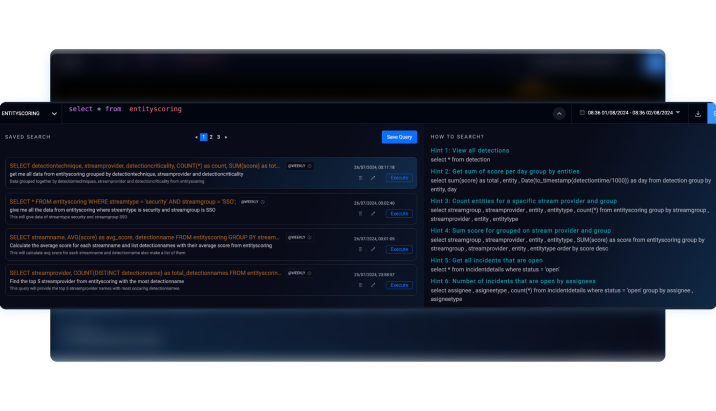Execute the detectiontechnique grouped query
This screenshot has width=716, height=411.
coord(399,178)
